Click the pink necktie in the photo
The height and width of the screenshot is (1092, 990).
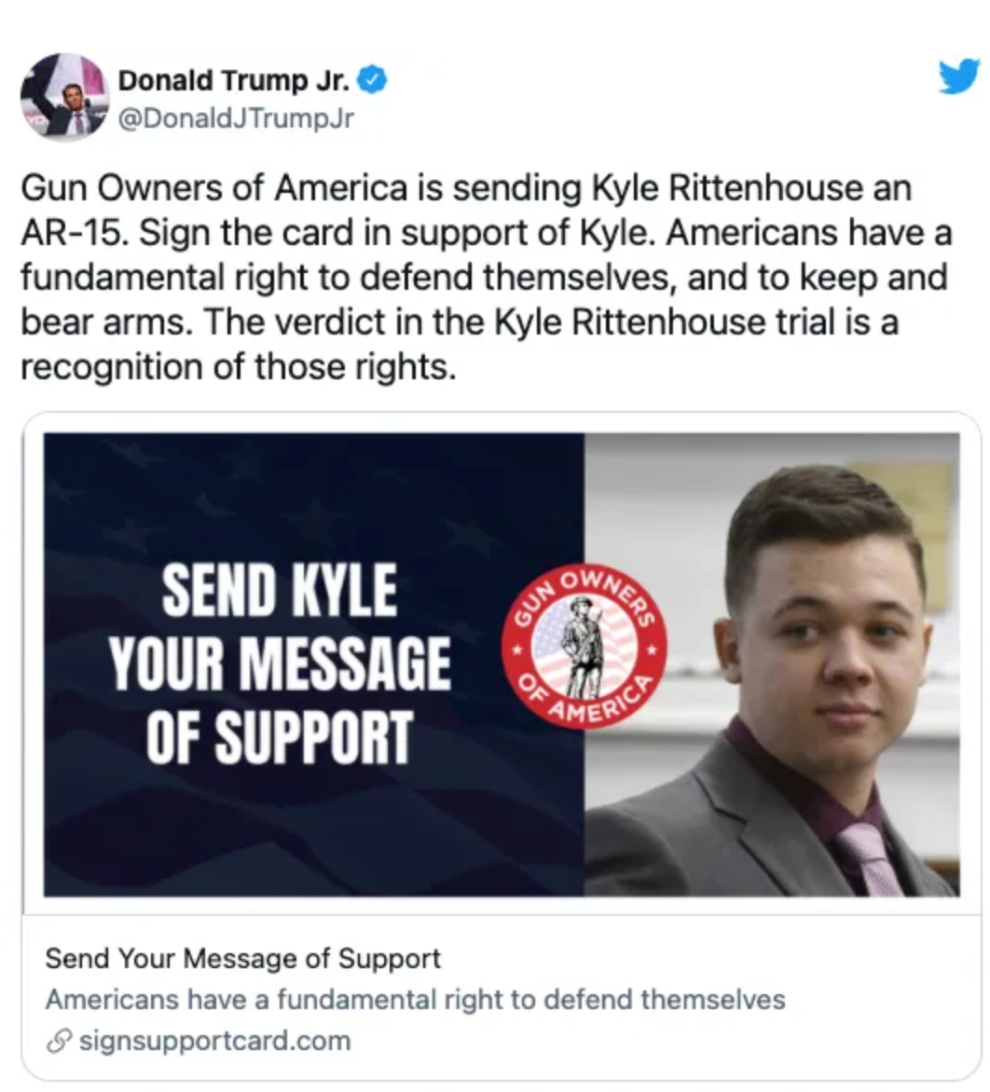point(870,858)
